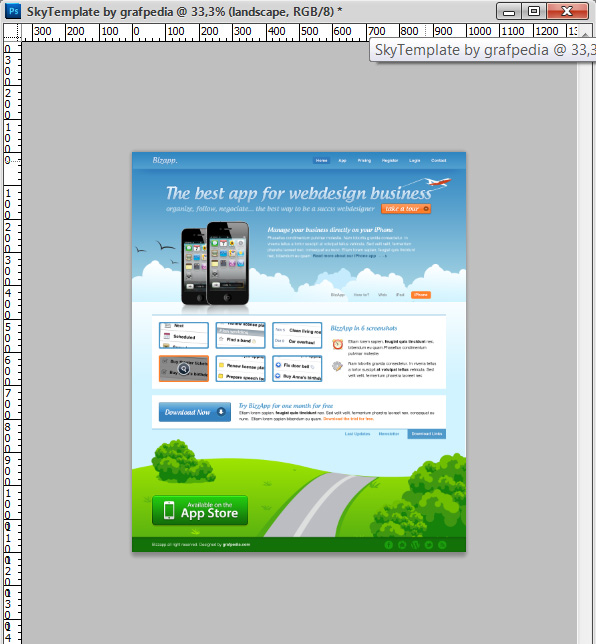Switch to the Newsletter tab
This screenshot has width=596, height=644.
(x=389, y=434)
